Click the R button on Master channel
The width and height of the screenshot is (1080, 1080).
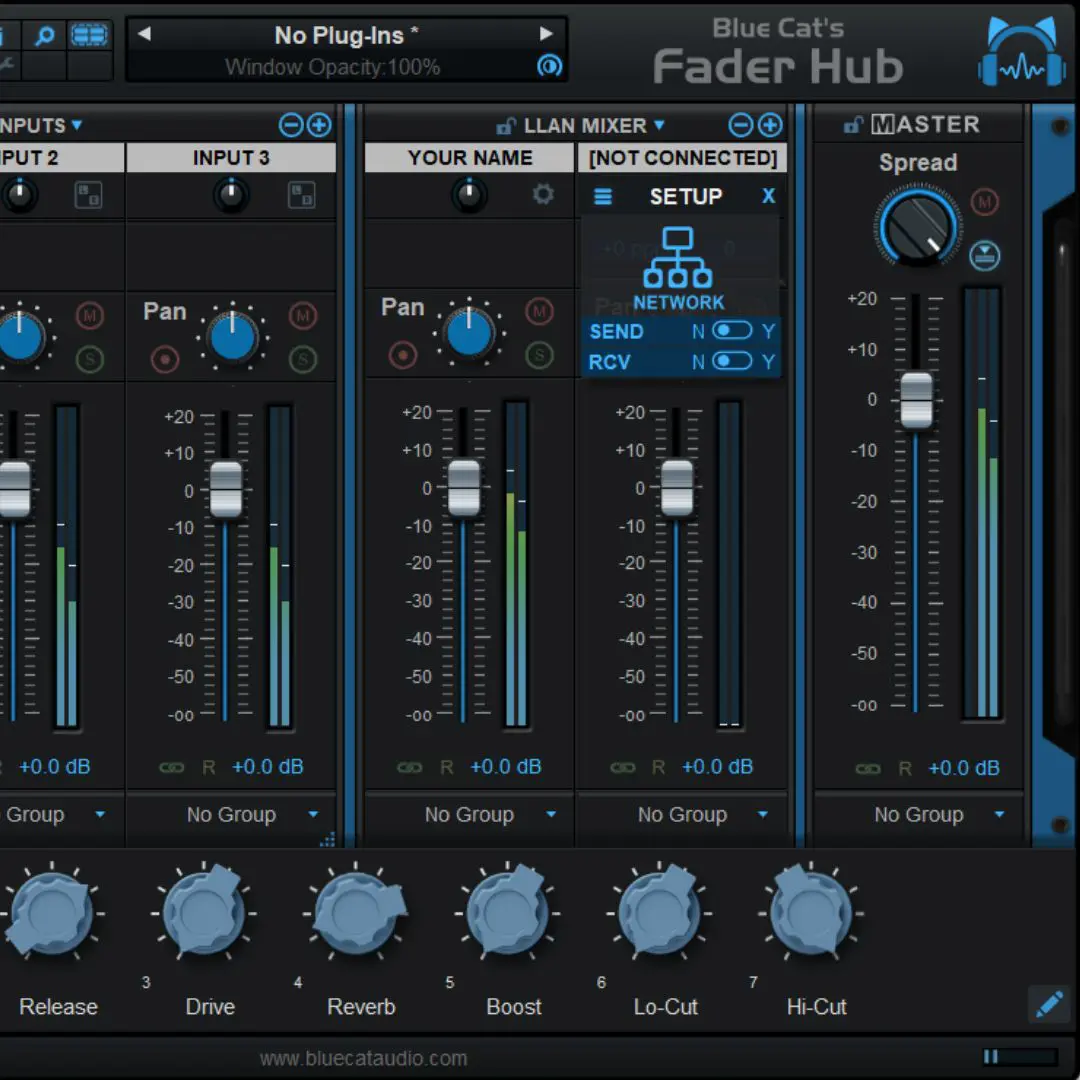[x=905, y=769]
